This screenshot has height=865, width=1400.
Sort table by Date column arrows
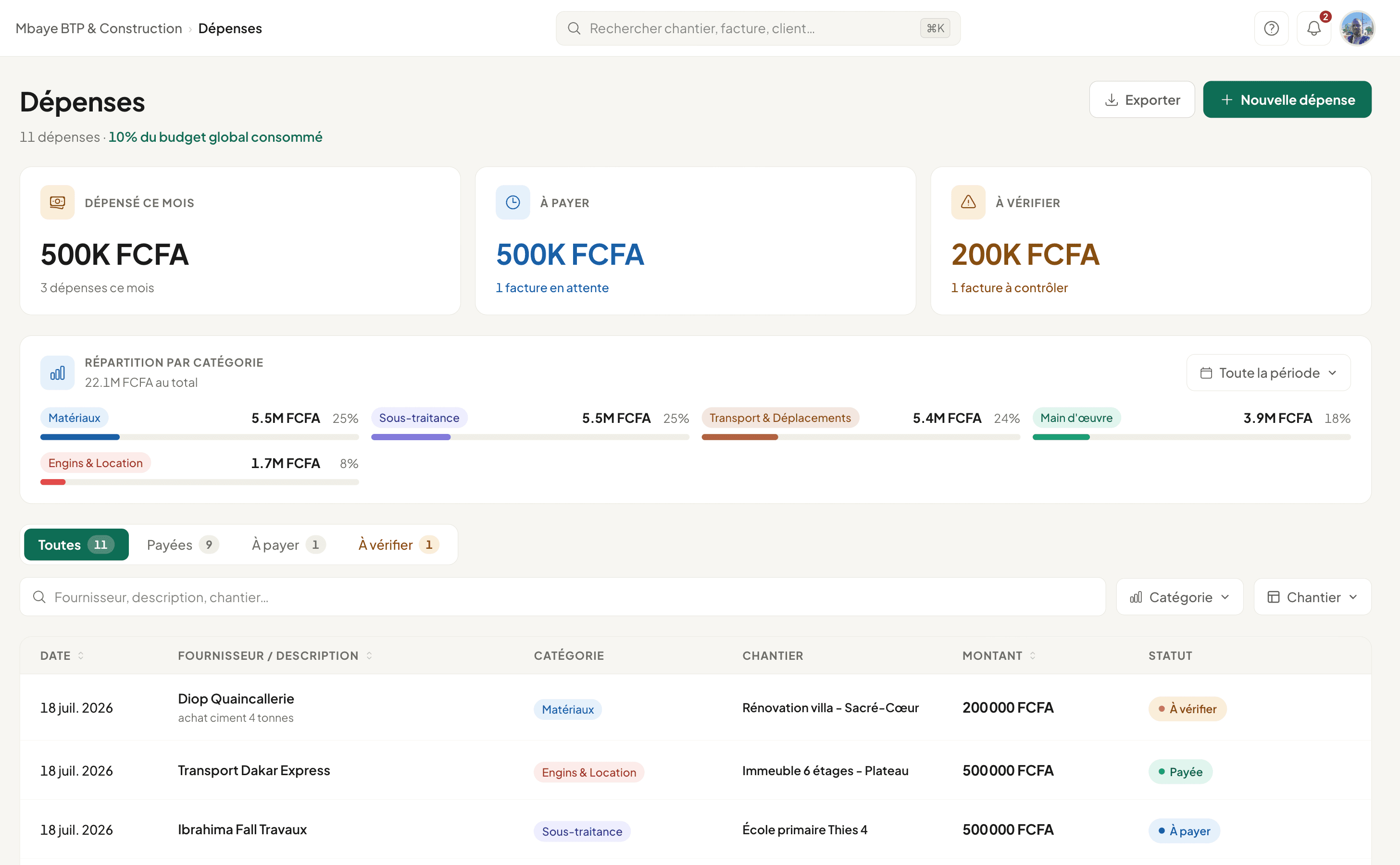(x=81, y=655)
